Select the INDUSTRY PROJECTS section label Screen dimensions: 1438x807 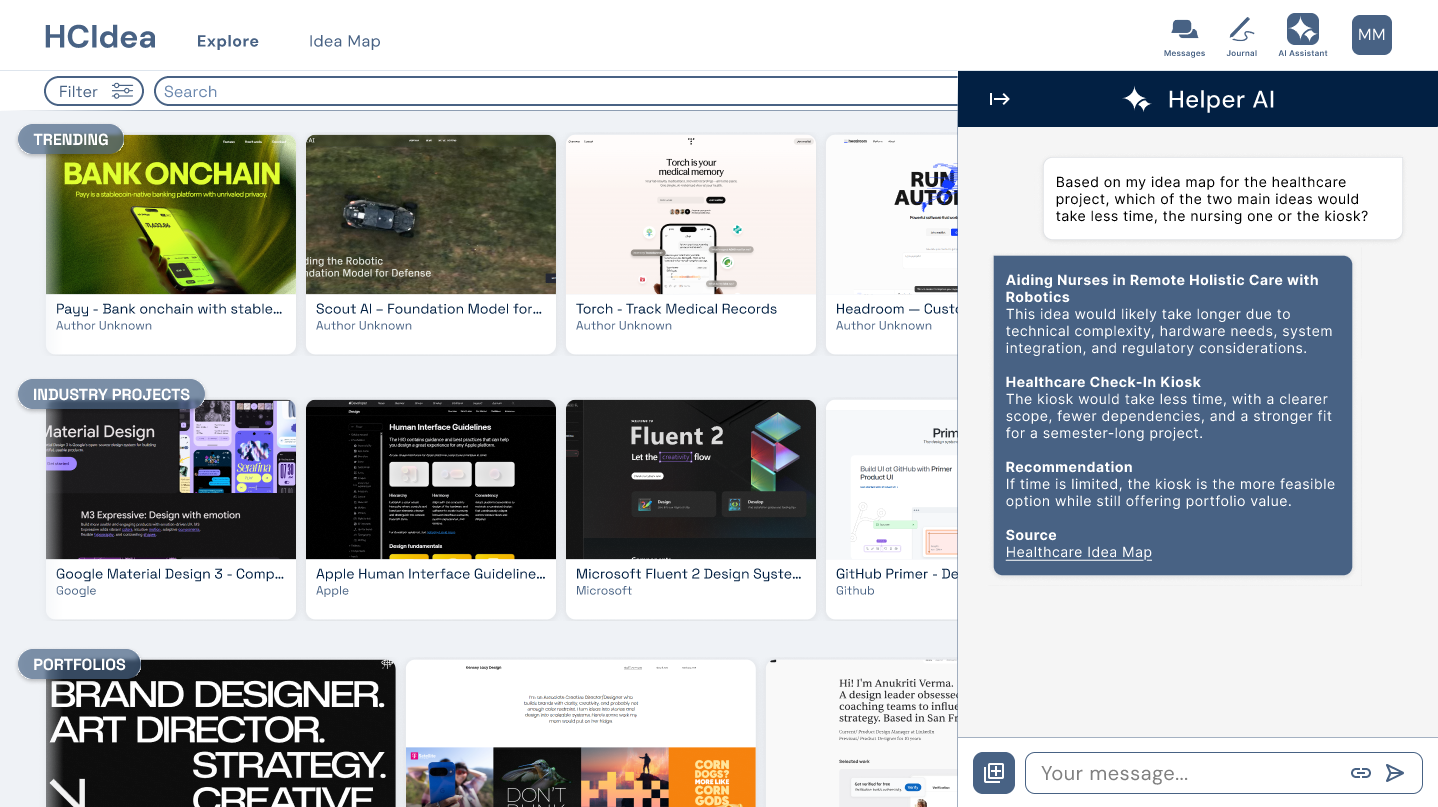pyautogui.click(x=111, y=394)
